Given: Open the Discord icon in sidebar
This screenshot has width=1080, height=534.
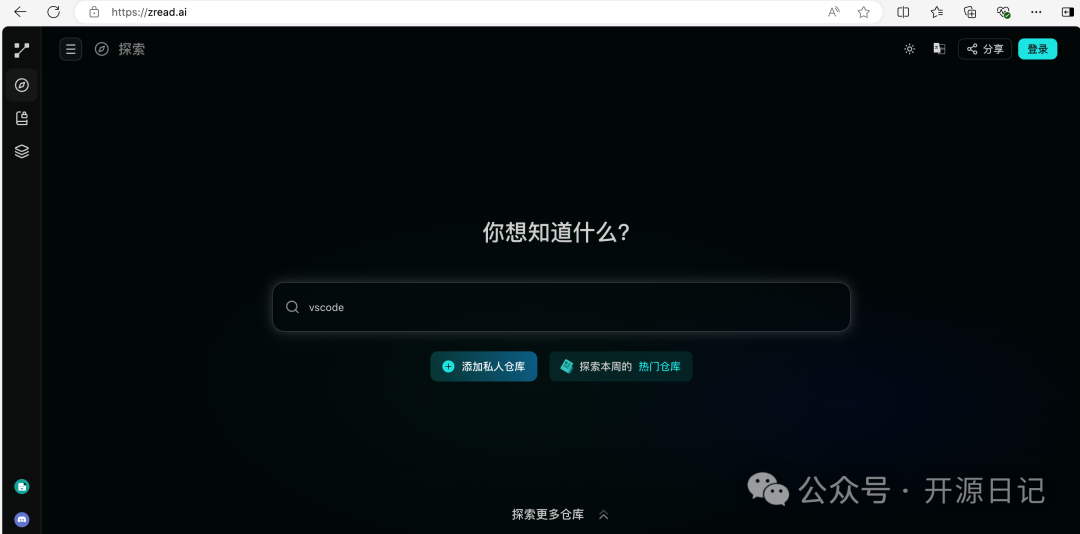Looking at the screenshot, I should 22,520.
